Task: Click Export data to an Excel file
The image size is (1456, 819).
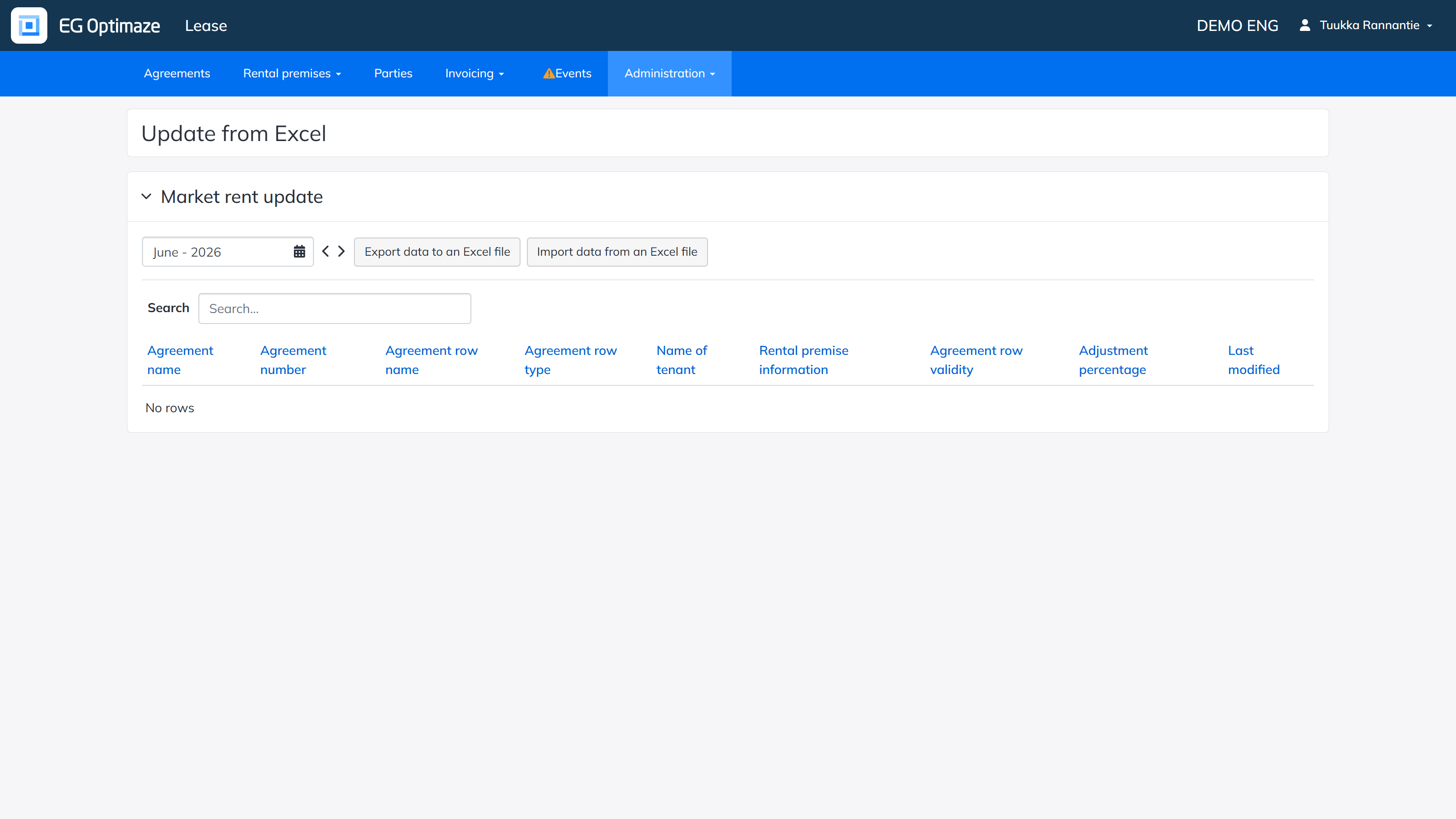Action: tap(437, 252)
